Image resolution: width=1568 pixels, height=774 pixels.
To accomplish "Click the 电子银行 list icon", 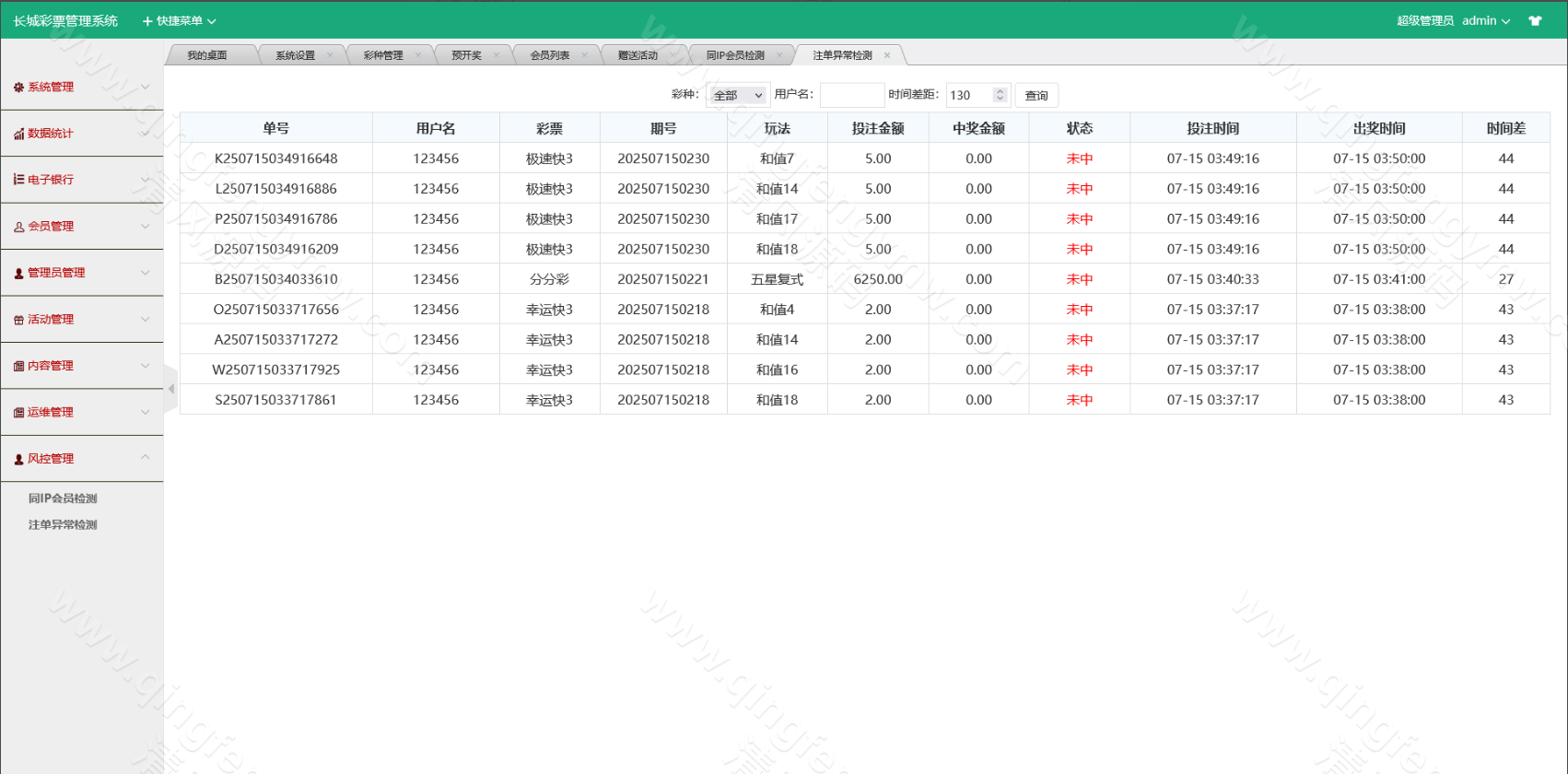I will (x=18, y=180).
